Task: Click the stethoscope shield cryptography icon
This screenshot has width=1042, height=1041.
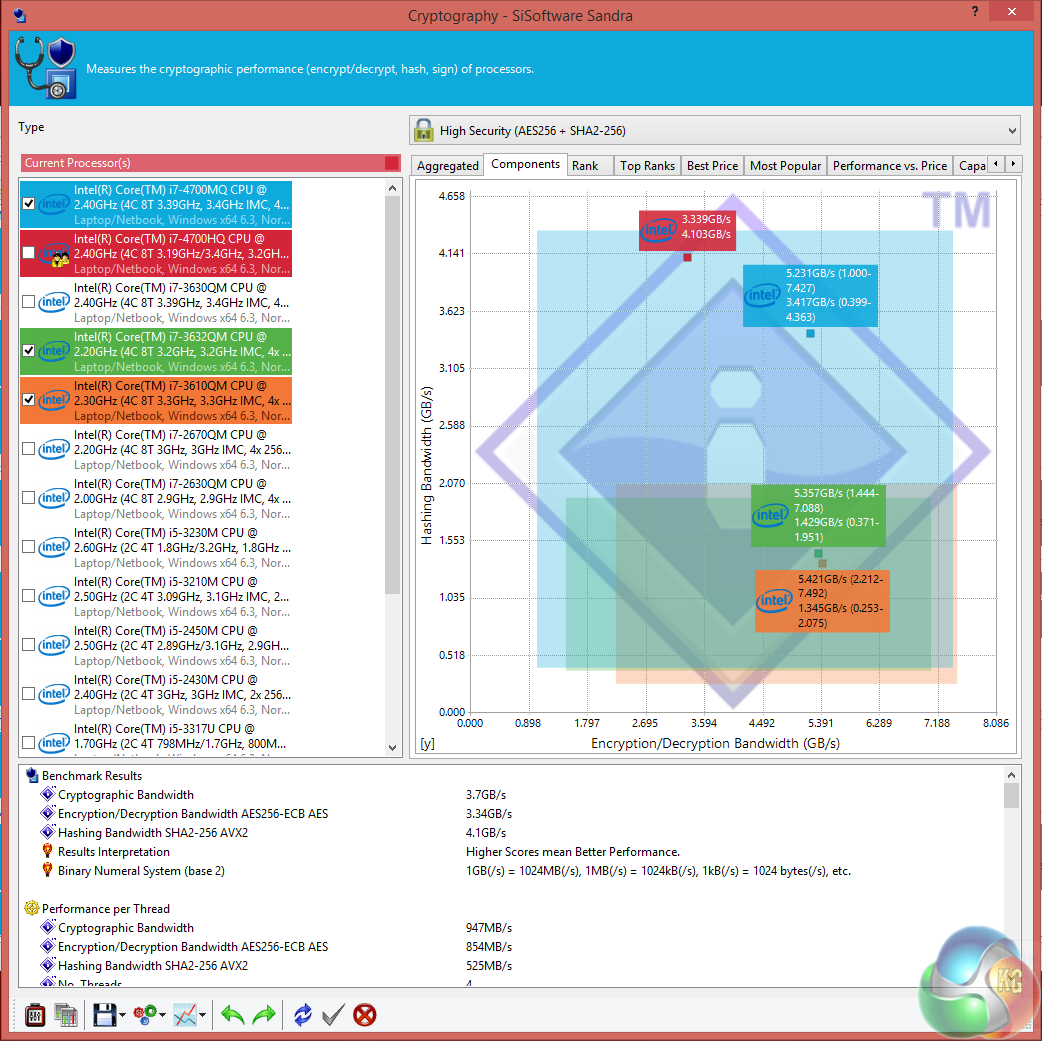Action: click(46, 67)
